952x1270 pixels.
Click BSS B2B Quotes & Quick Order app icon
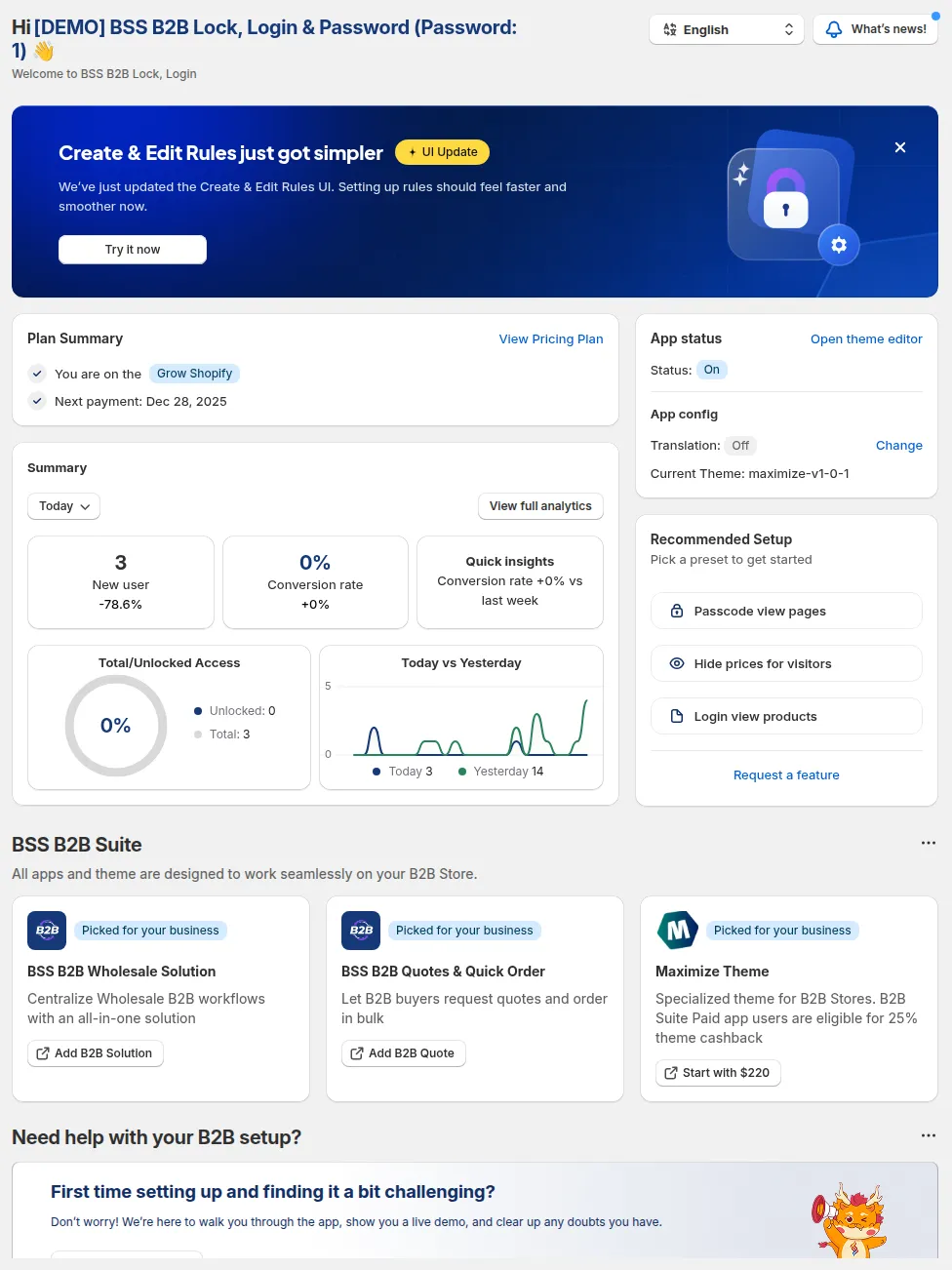pos(361,931)
